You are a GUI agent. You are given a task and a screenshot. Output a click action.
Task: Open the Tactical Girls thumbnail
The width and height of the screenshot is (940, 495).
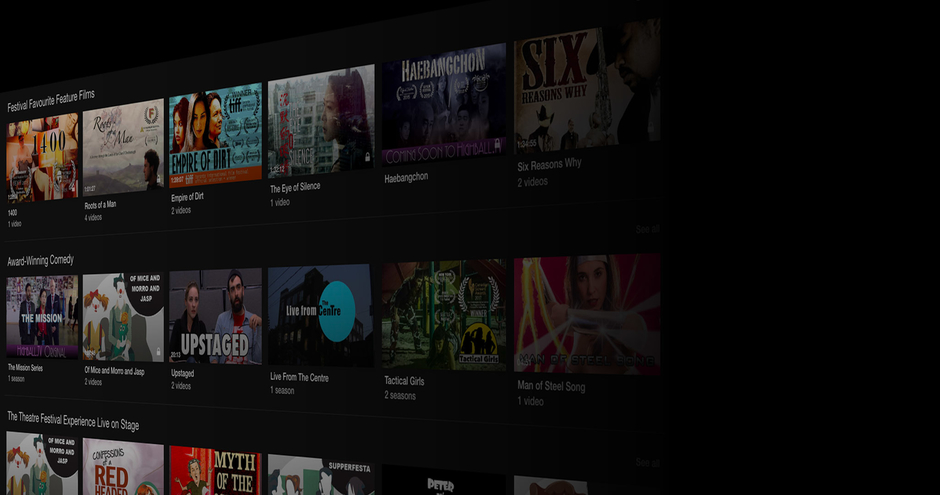point(444,315)
